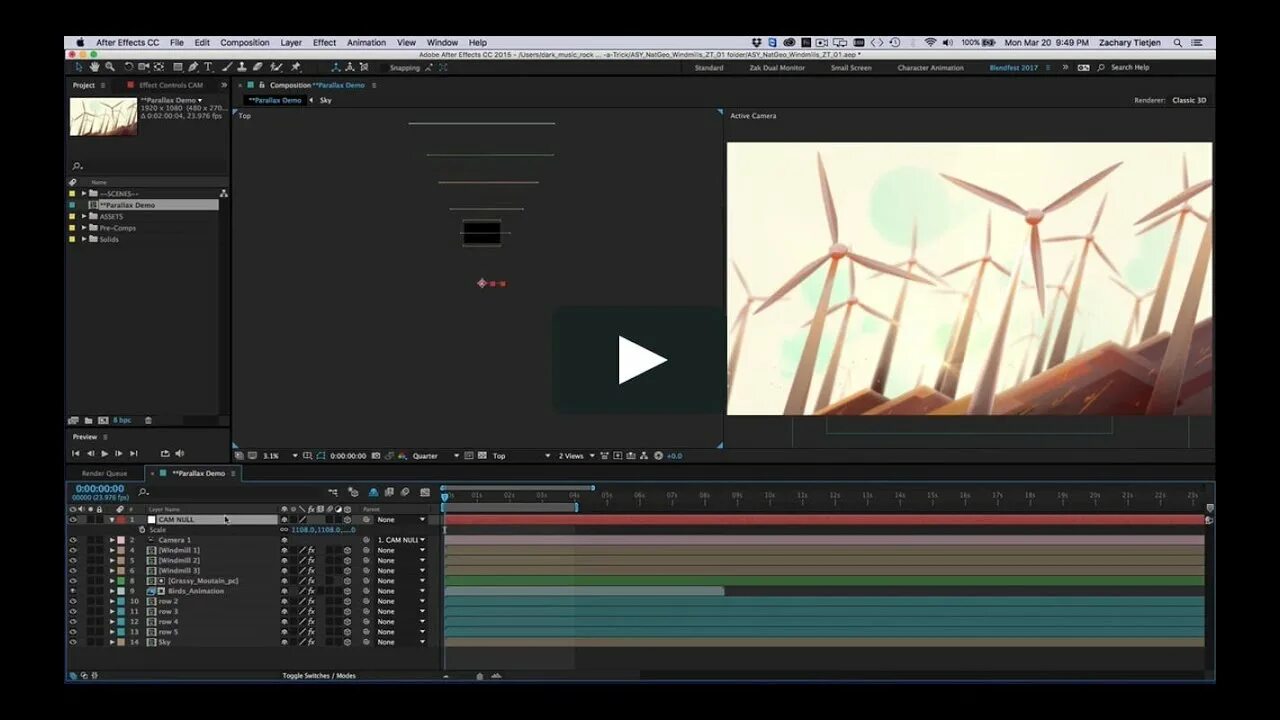1280x720 pixels.
Task: Hide the Camera 1 layer
Action: coord(72,540)
